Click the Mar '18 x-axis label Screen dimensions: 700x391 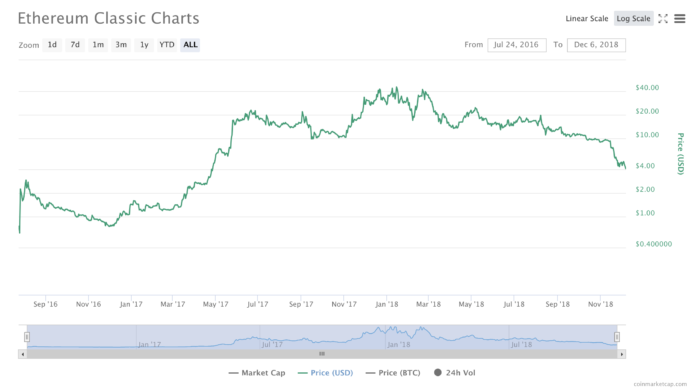pos(428,304)
